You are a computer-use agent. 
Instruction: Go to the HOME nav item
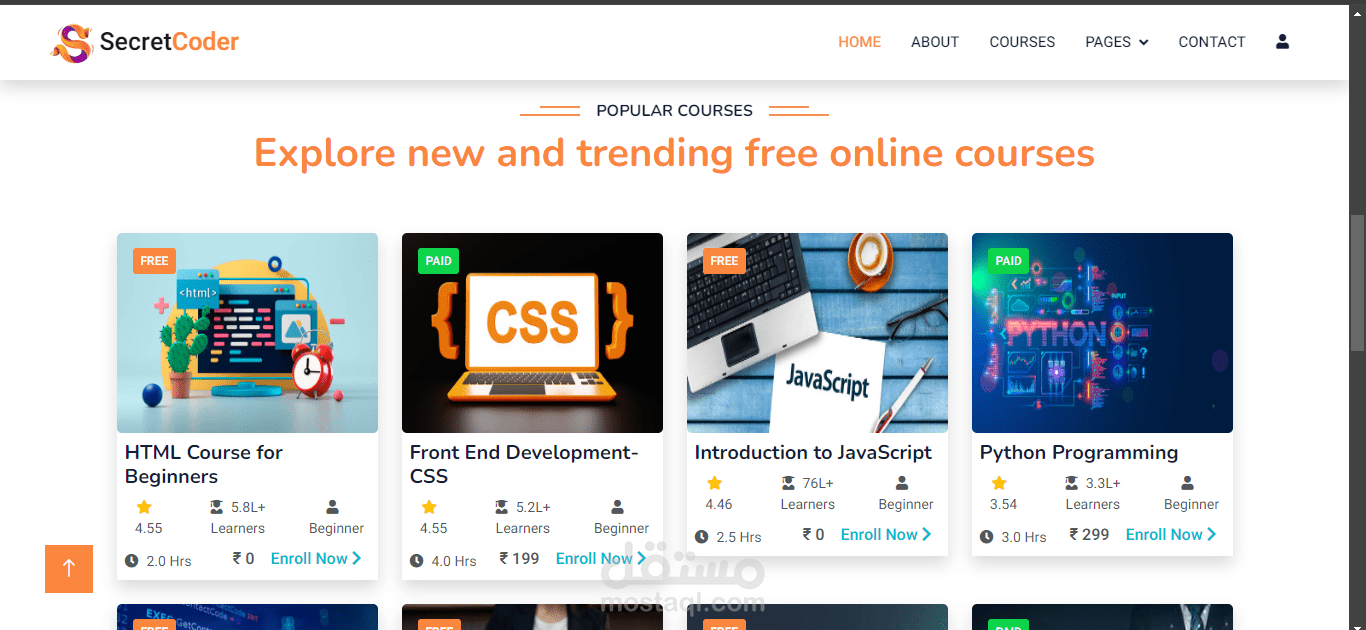pyautogui.click(x=860, y=42)
